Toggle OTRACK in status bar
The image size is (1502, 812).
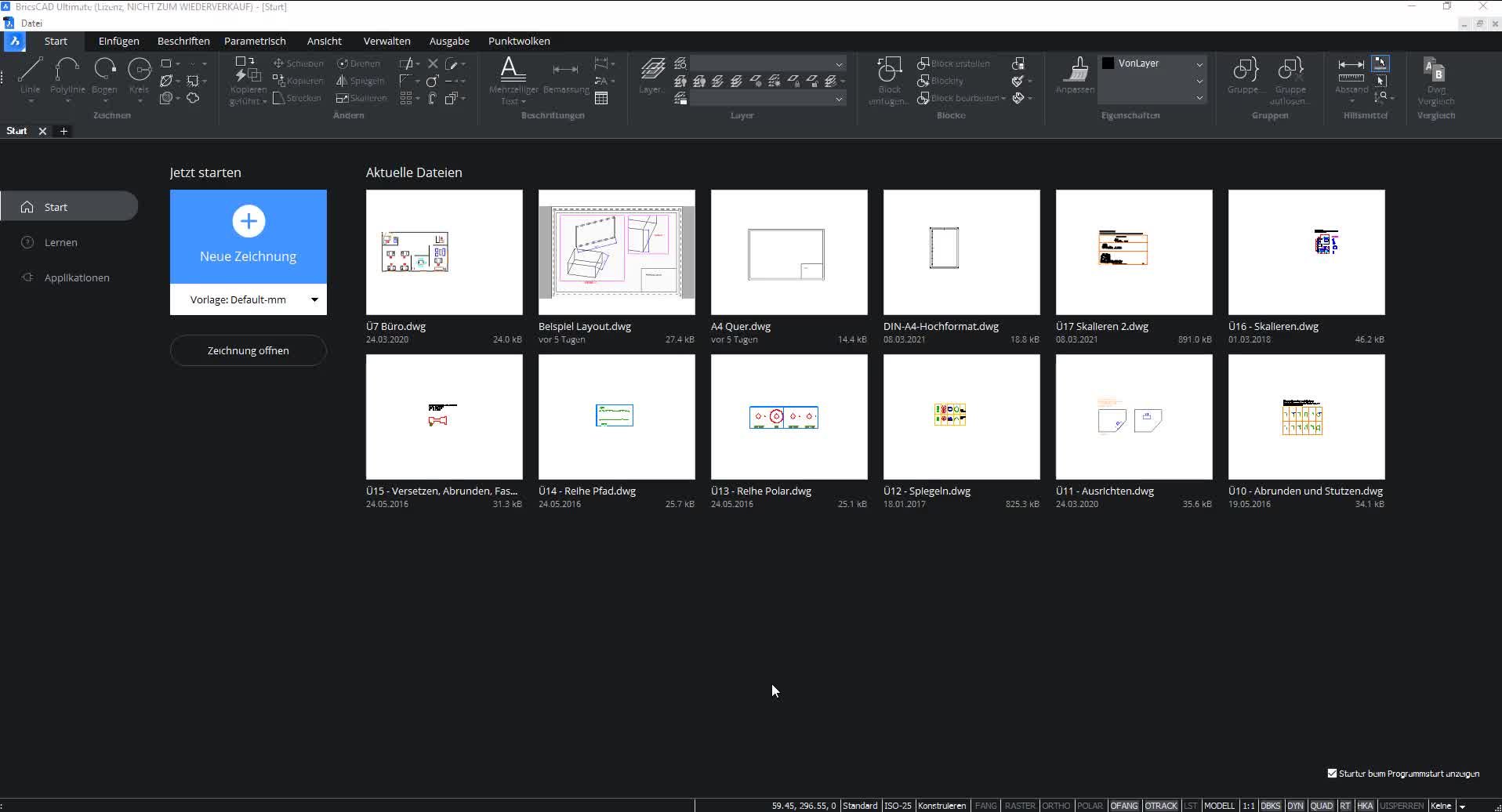1161,806
